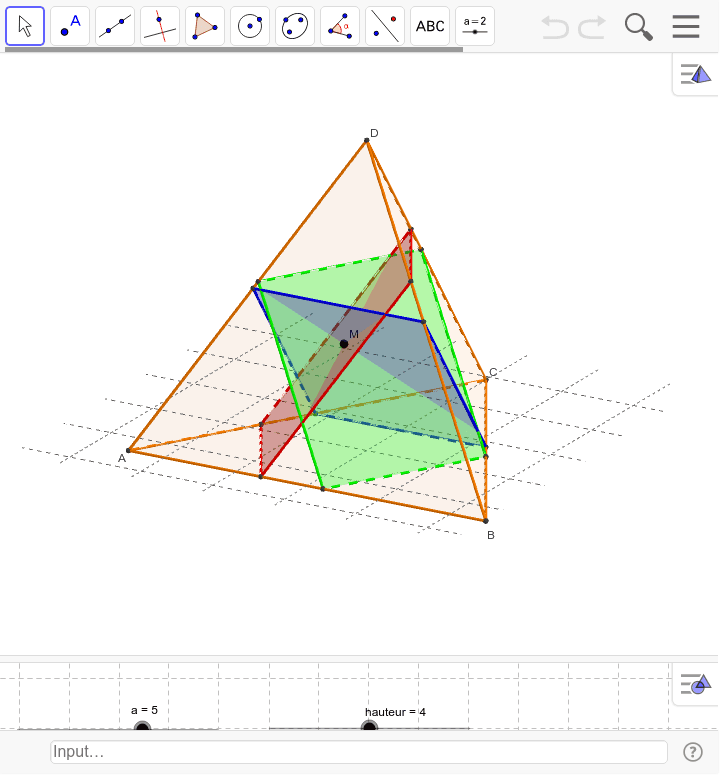
Task: Pick the Polygon tool
Action: pos(205,26)
